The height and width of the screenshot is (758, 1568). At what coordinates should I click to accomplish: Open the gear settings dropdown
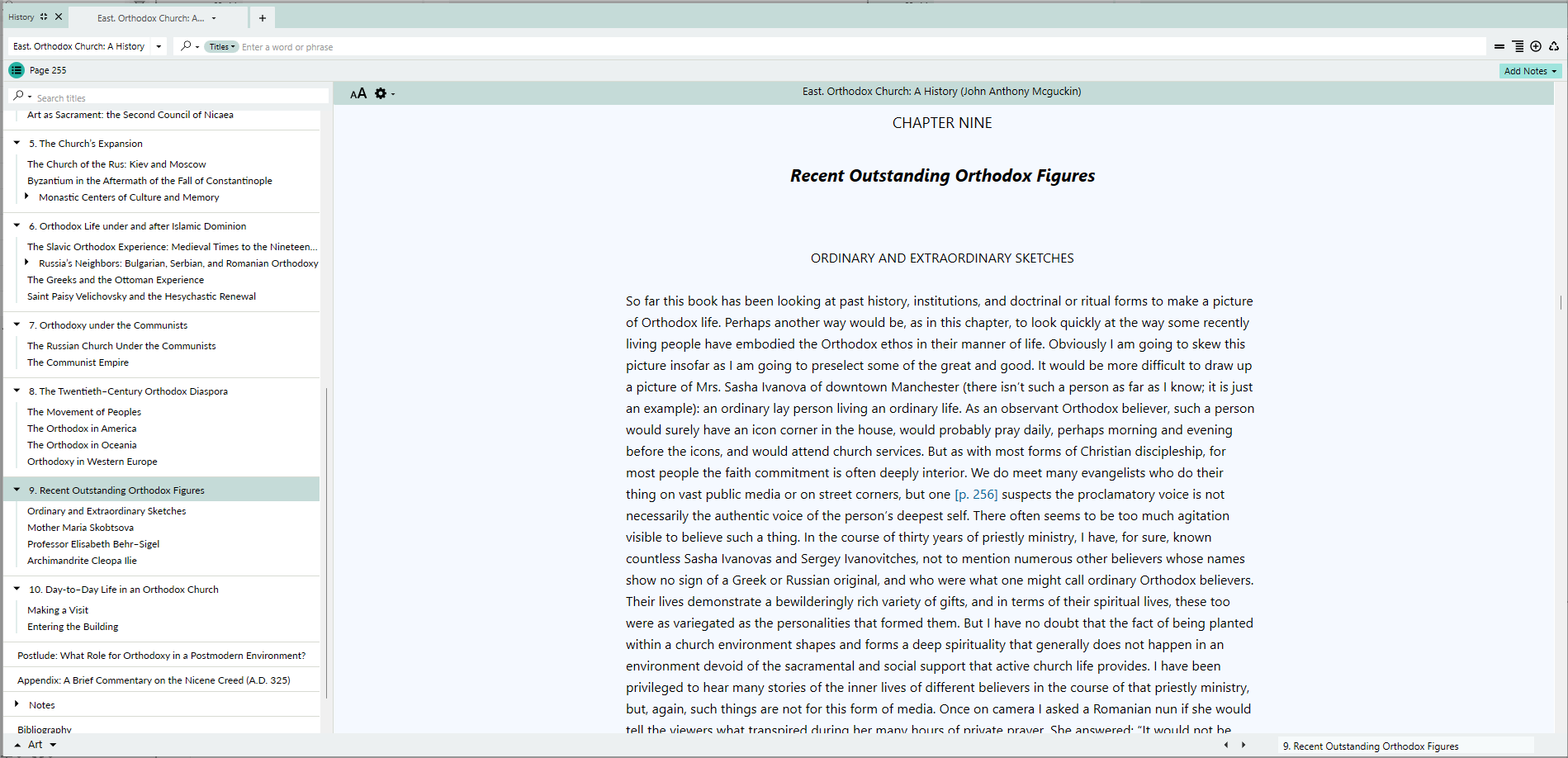[384, 93]
